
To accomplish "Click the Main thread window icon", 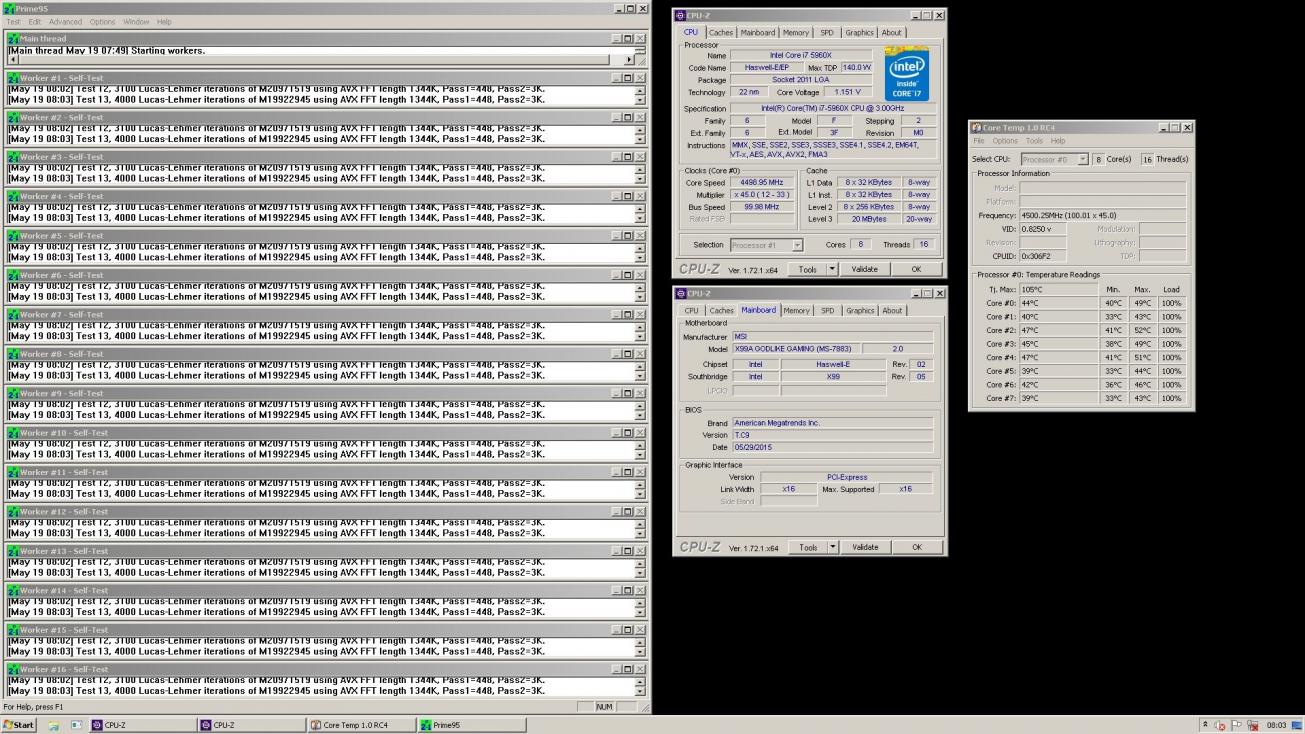I will point(14,39).
